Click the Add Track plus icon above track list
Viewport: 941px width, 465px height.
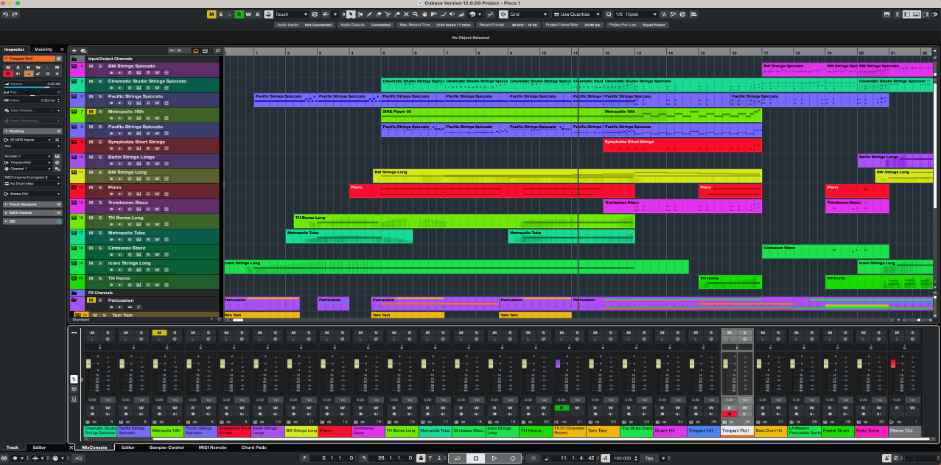coord(74,51)
